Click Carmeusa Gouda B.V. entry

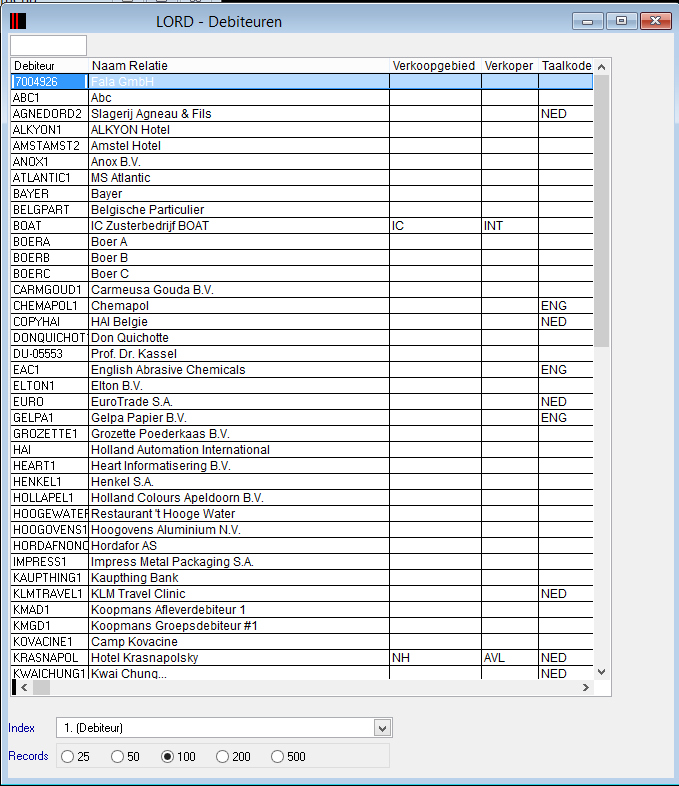click(x=302, y=290)
